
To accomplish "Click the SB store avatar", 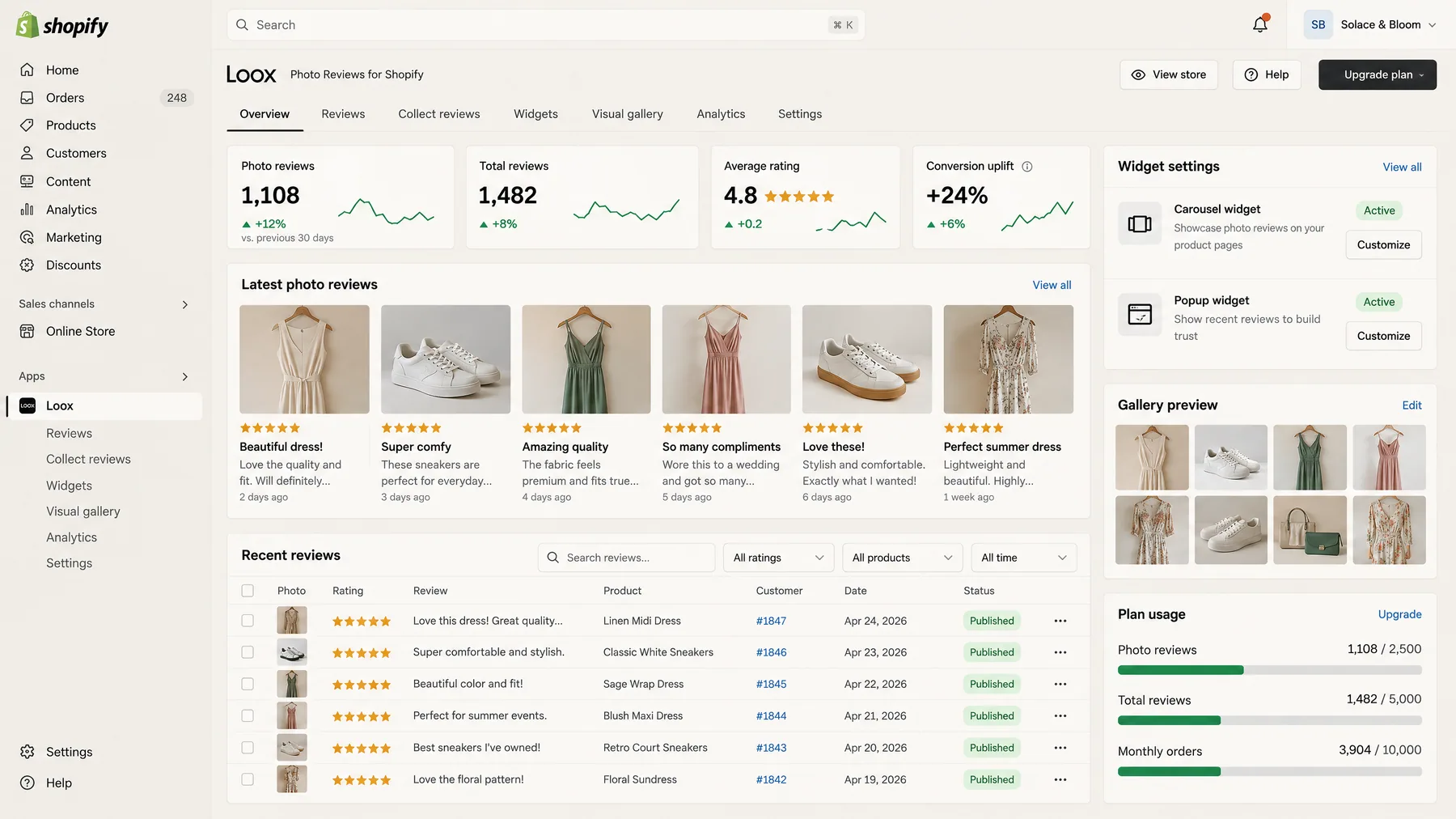I will tap(1318, 25).
